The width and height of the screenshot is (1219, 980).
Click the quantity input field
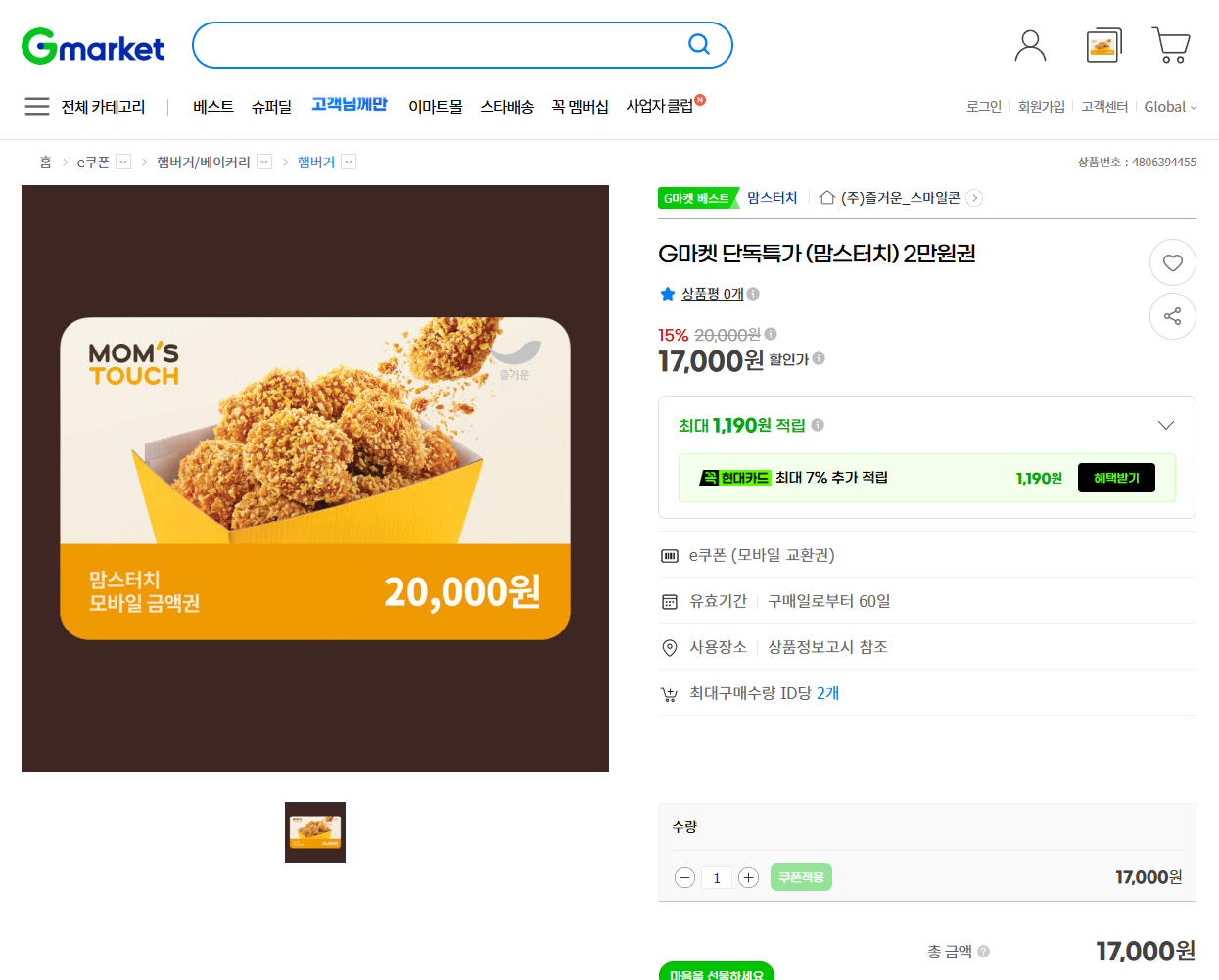(717, 877)
